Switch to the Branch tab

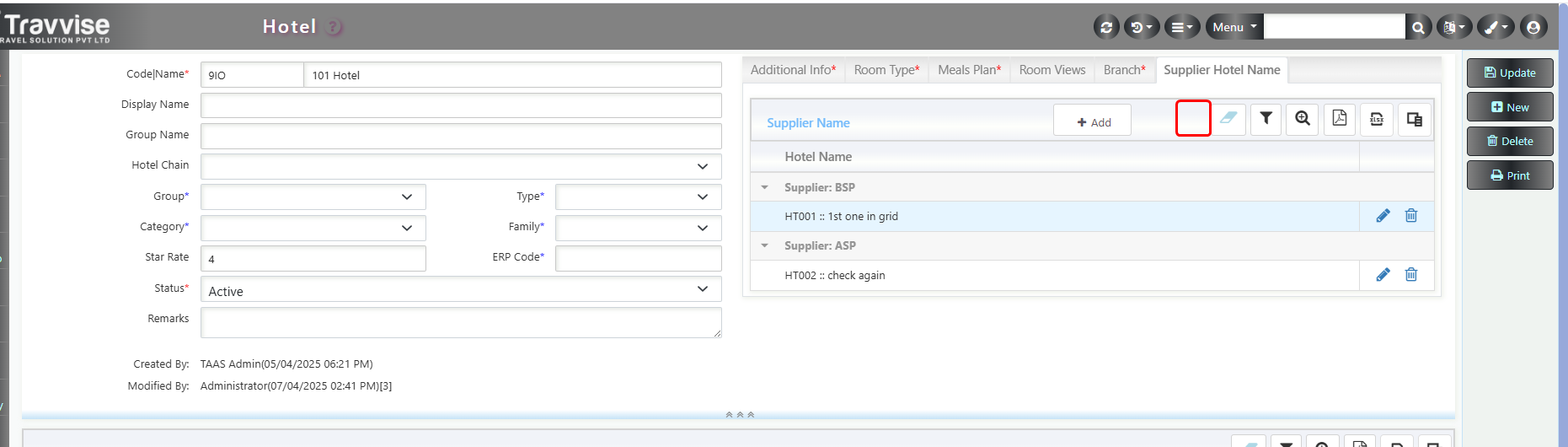pos(1125,70)
